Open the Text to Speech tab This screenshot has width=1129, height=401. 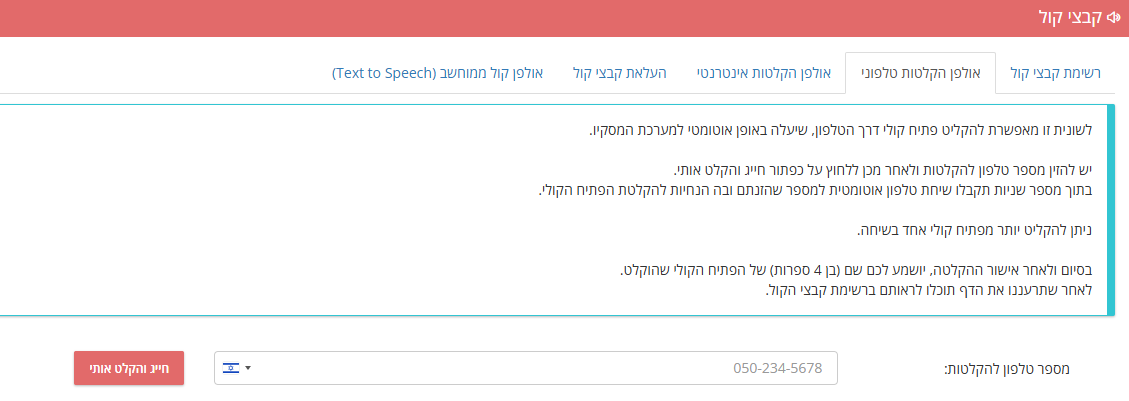(x=438, y=73)
